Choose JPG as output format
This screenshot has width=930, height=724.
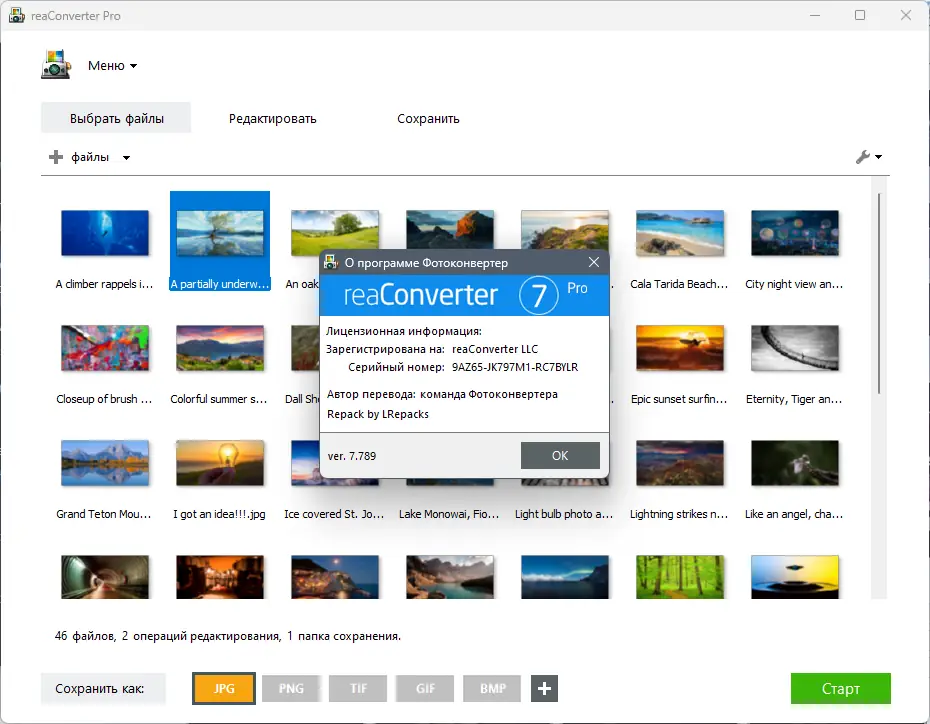pos(224,688)
